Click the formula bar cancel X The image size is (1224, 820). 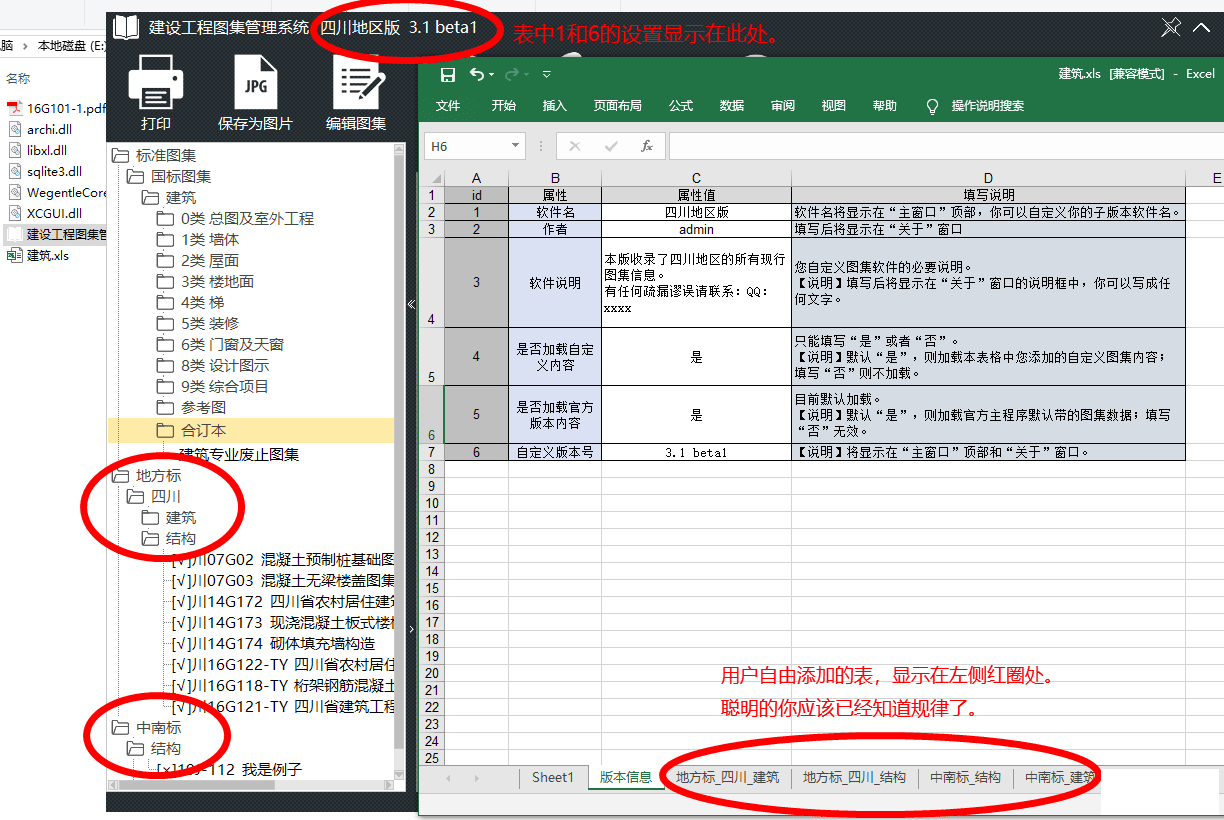point(574,146)
